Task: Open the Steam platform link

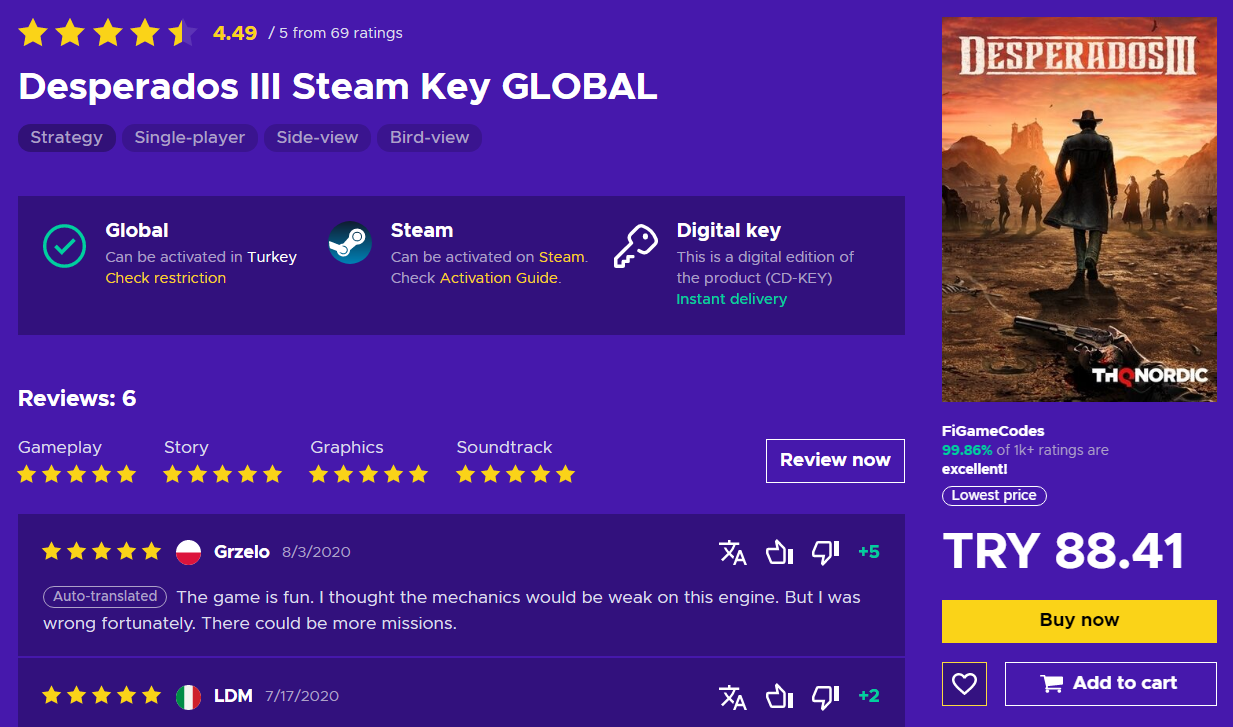Action: (x=561, y=257)
